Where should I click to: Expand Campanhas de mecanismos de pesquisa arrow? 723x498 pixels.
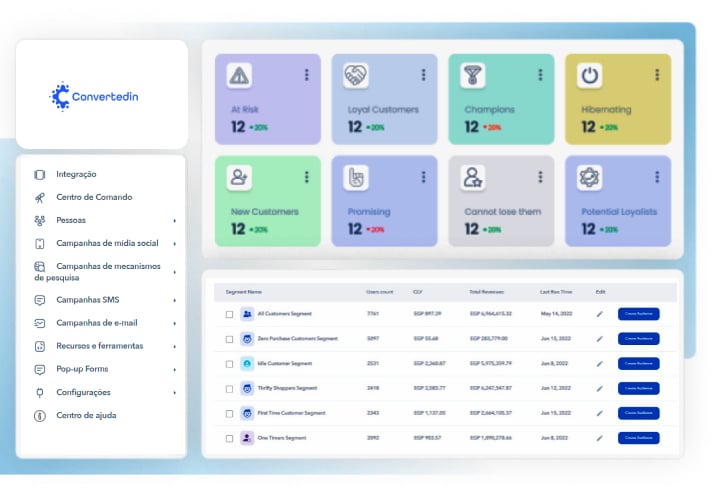[175, 272]
